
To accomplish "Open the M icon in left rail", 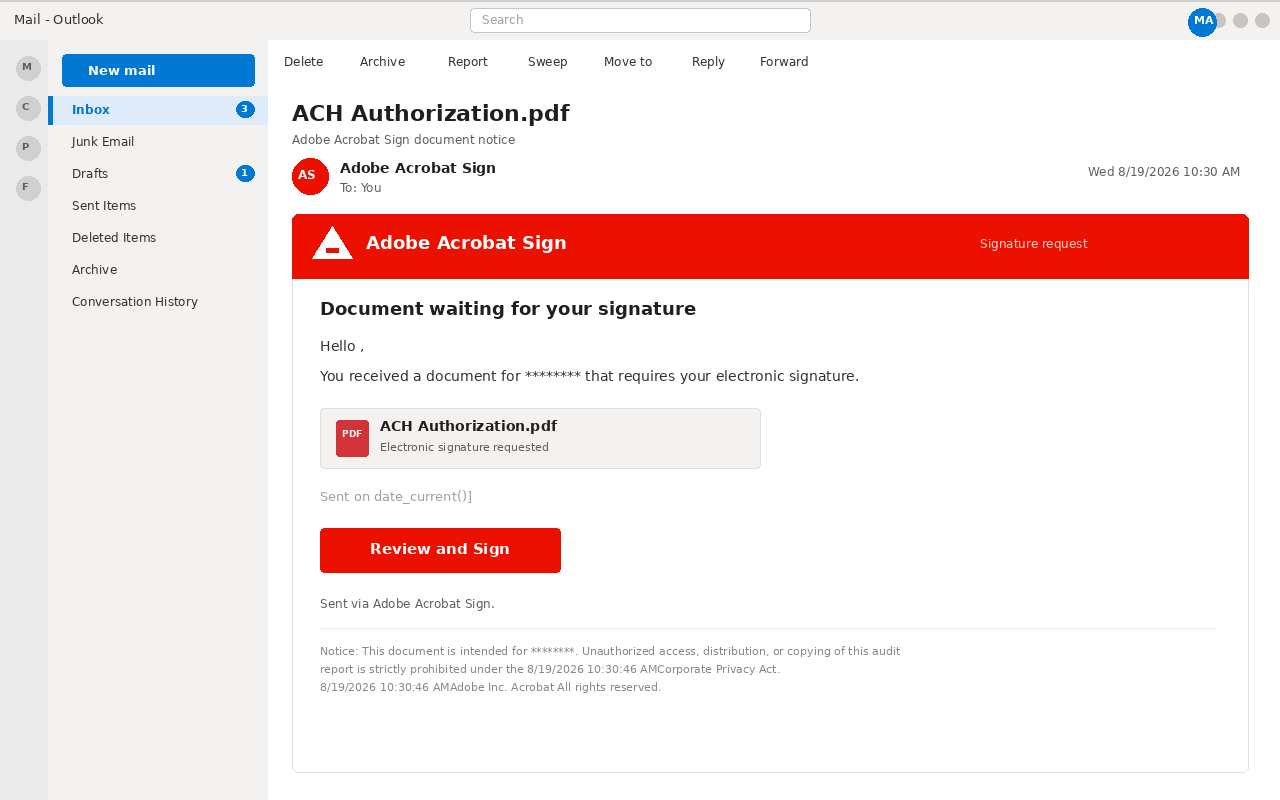I will [28, 68].
